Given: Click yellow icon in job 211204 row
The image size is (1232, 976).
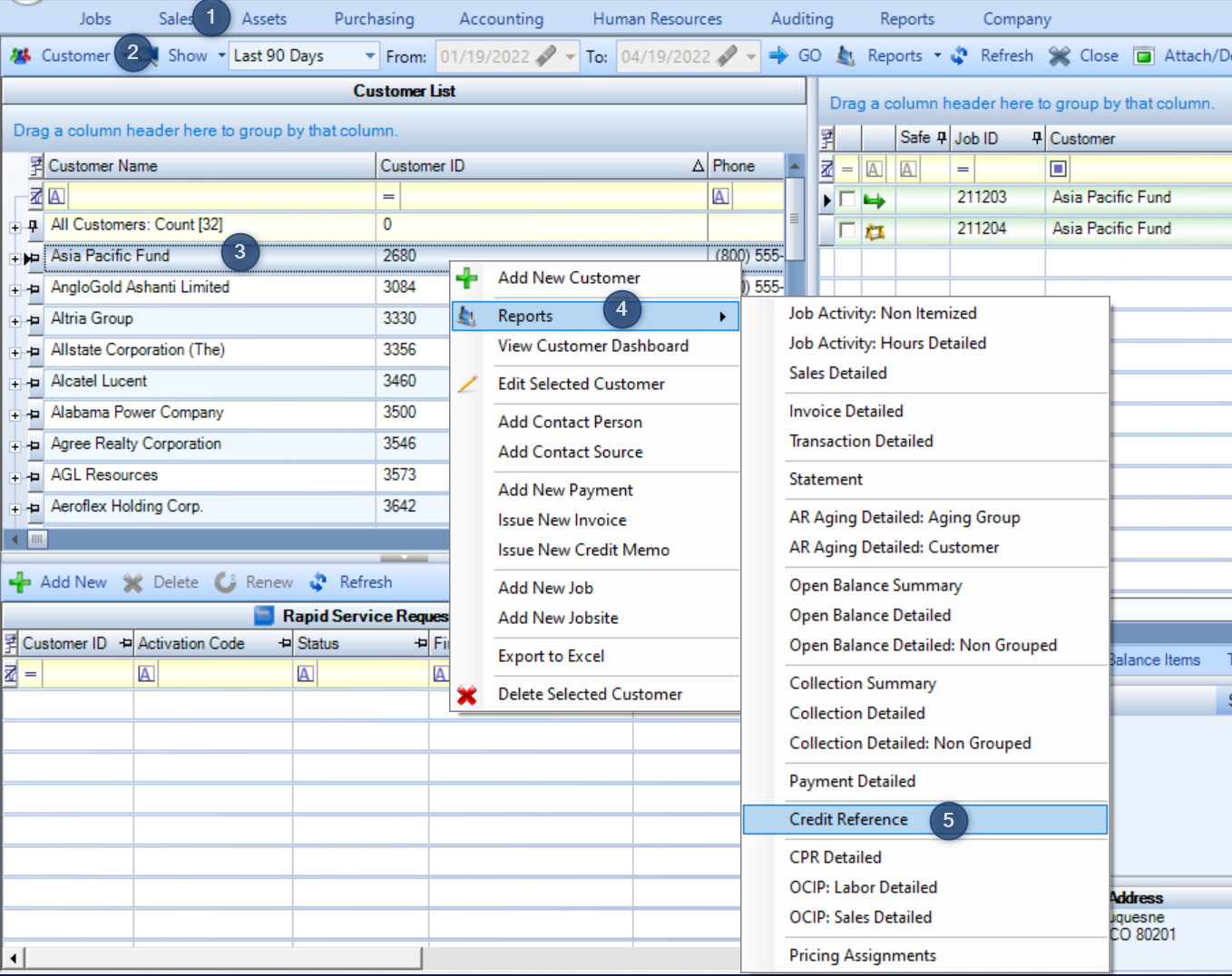Looking at the screenshot, I should (875, 231).
